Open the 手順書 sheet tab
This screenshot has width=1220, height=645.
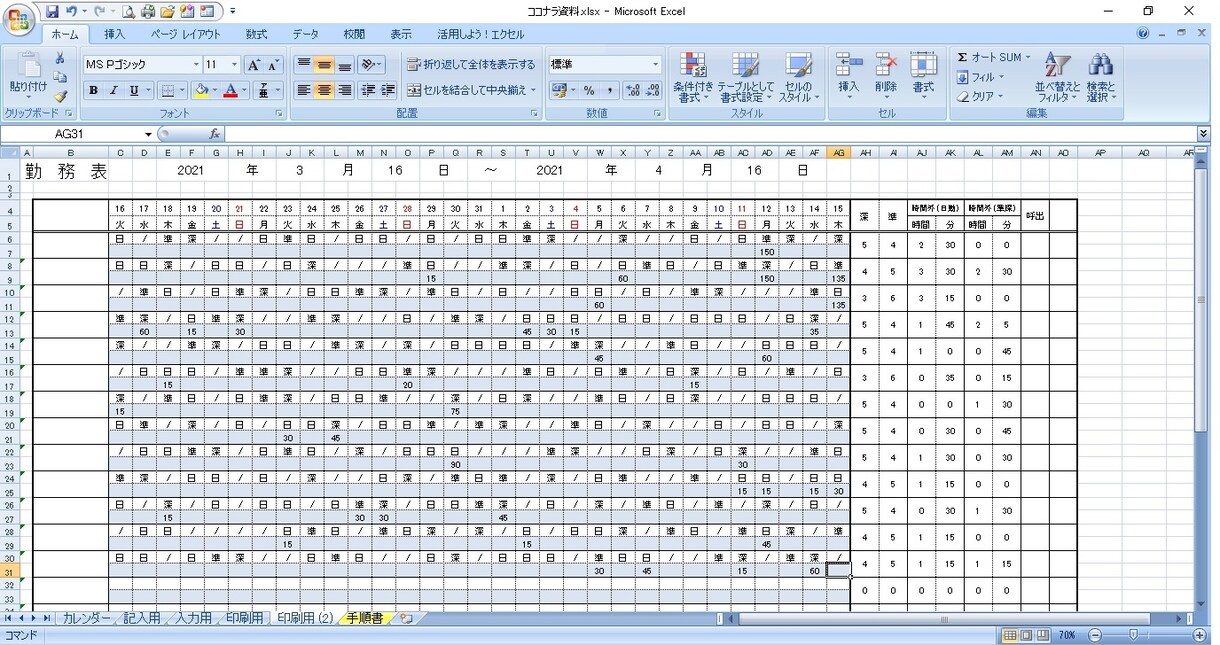364,619
